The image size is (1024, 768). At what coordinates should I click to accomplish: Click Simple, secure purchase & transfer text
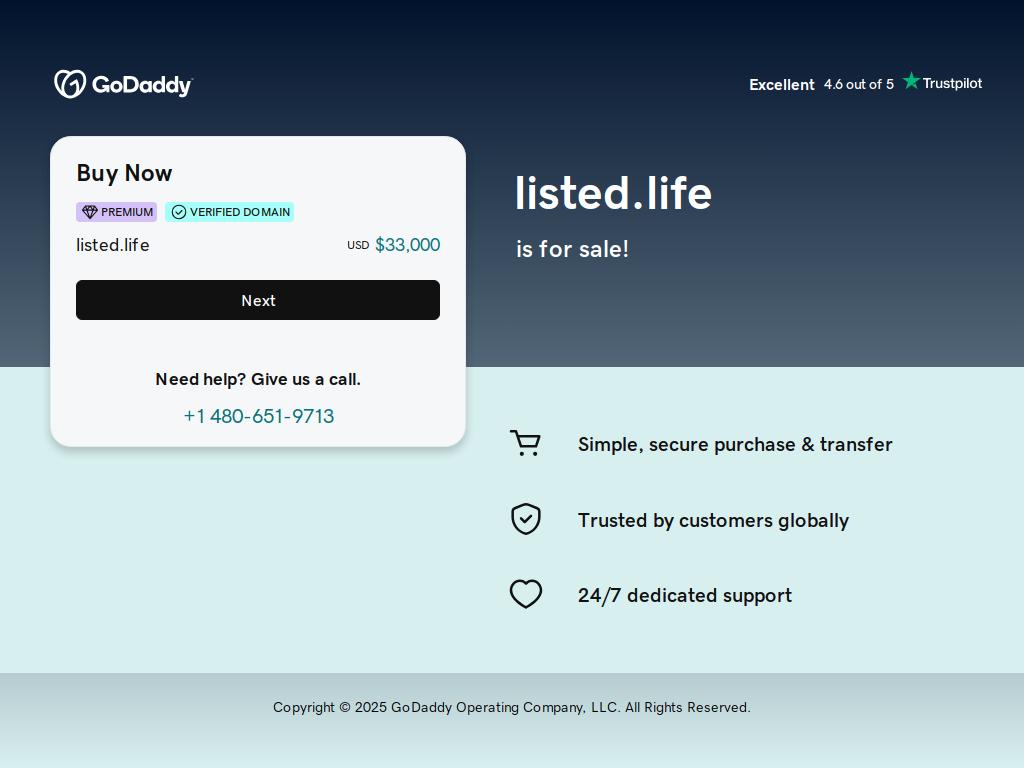(735, 445)
